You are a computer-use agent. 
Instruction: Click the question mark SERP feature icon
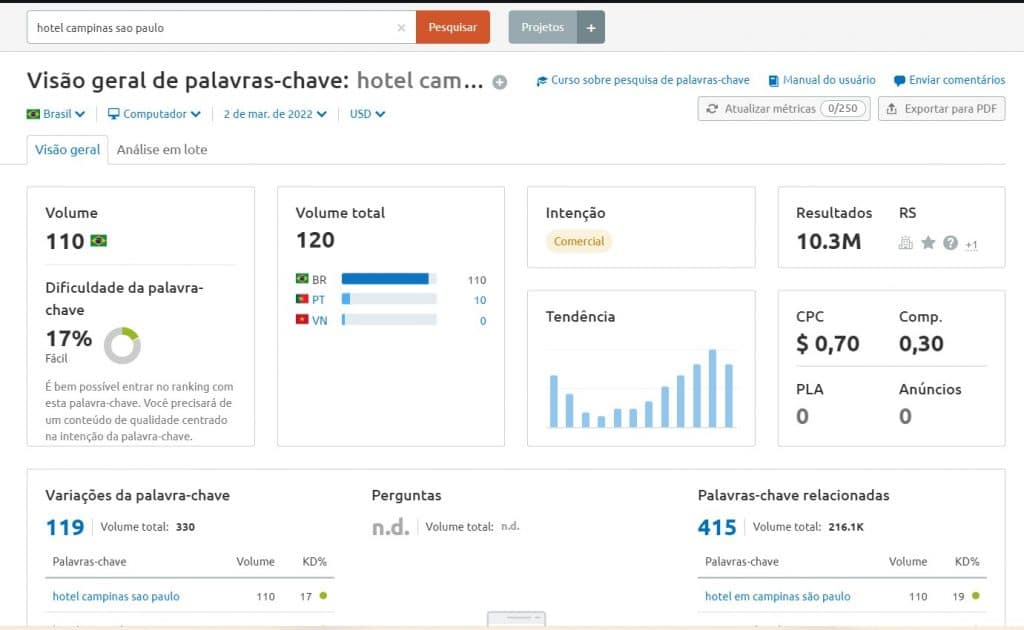[x=949, y=243]
